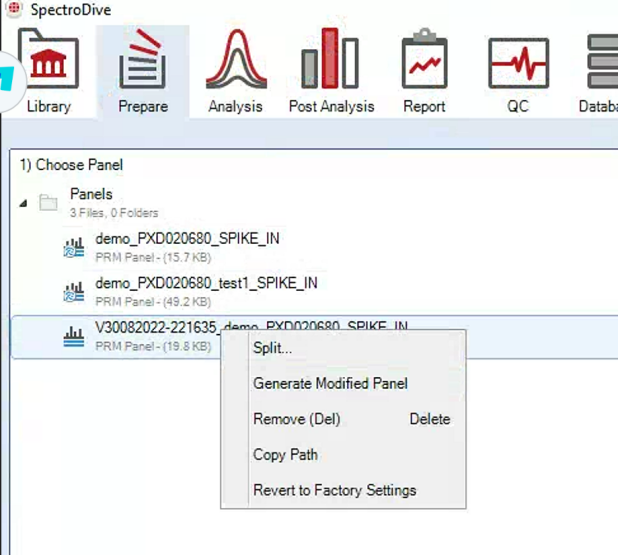Screen dimensions: 618x555
Task: Click the demo_PXD020680_SPIKE_IN panel icon
Action: coord(74,248)
